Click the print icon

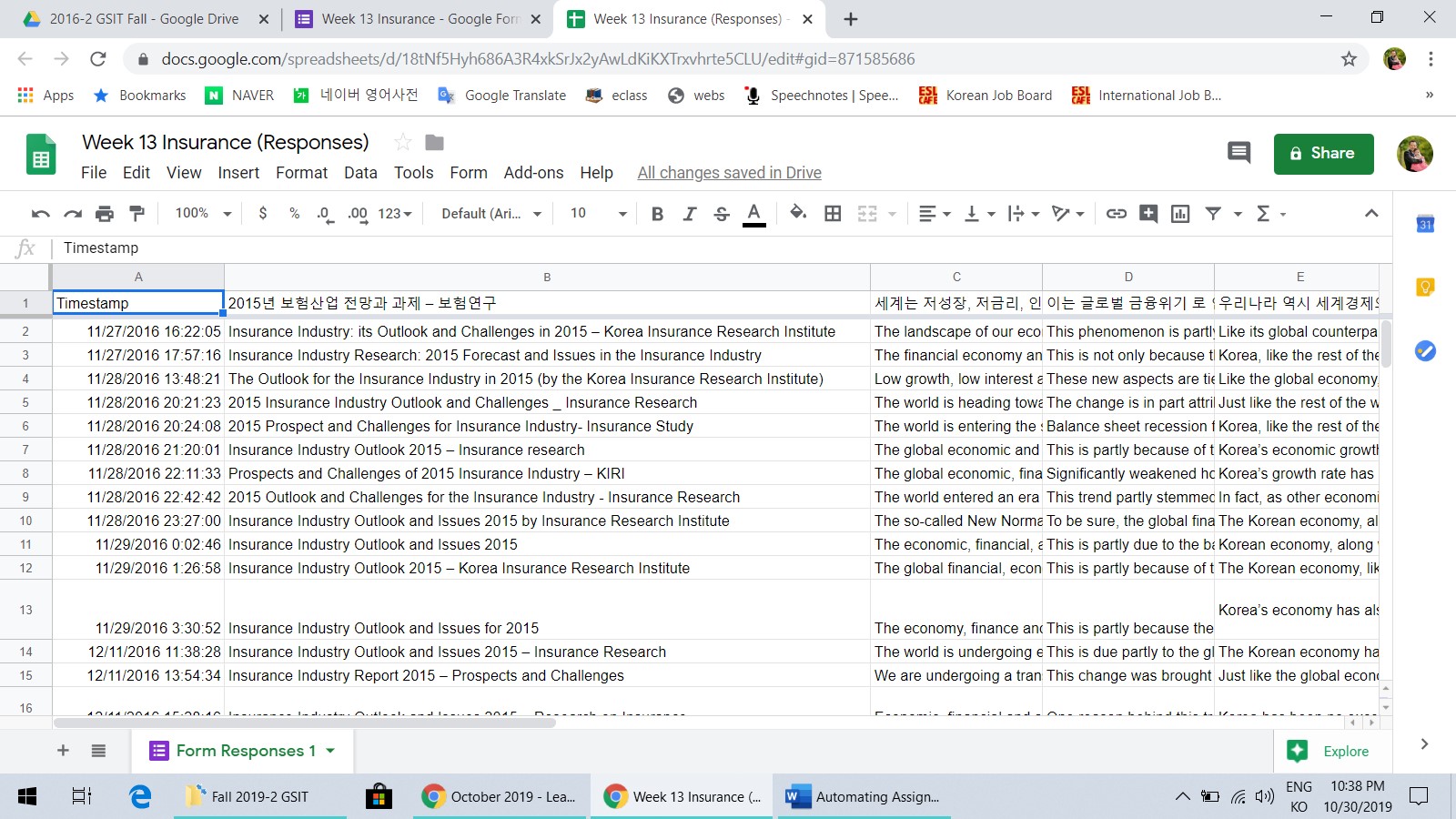105,214
